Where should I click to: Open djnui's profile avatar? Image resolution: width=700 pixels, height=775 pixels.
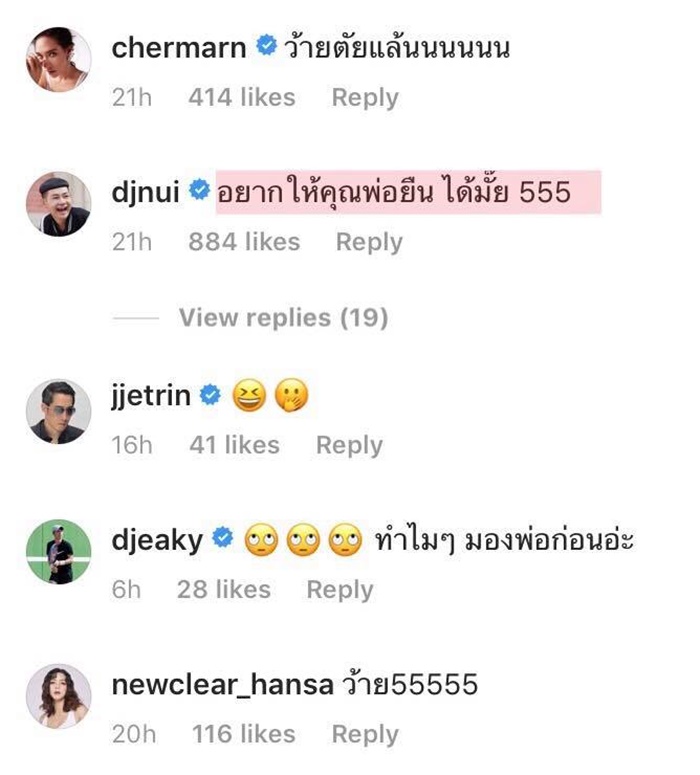pos(58,204)
